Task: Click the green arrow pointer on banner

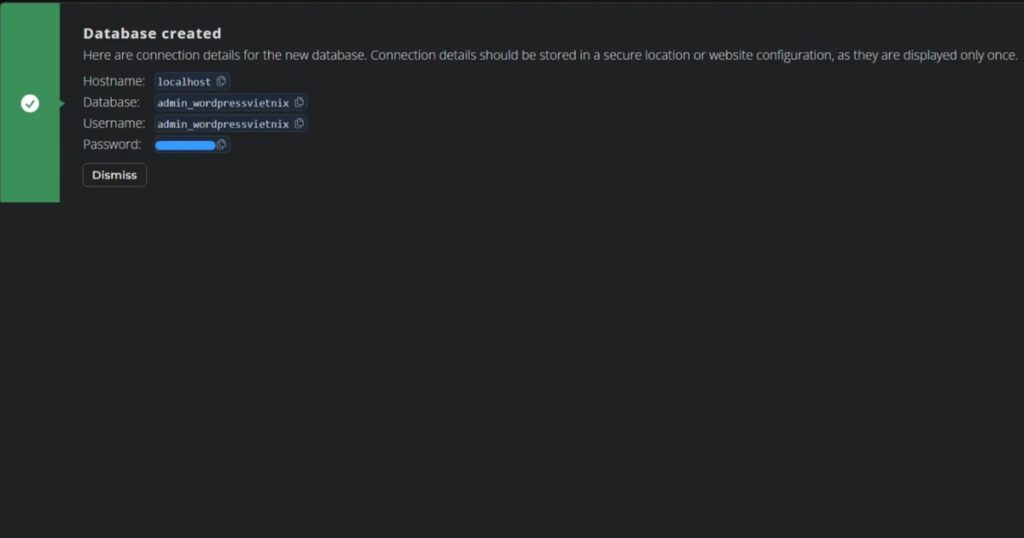Action: (x=62, y=103)
